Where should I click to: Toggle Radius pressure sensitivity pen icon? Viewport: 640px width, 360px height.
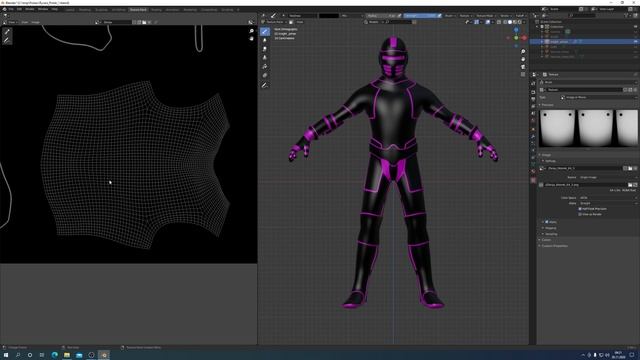click(x=399, y=16)
